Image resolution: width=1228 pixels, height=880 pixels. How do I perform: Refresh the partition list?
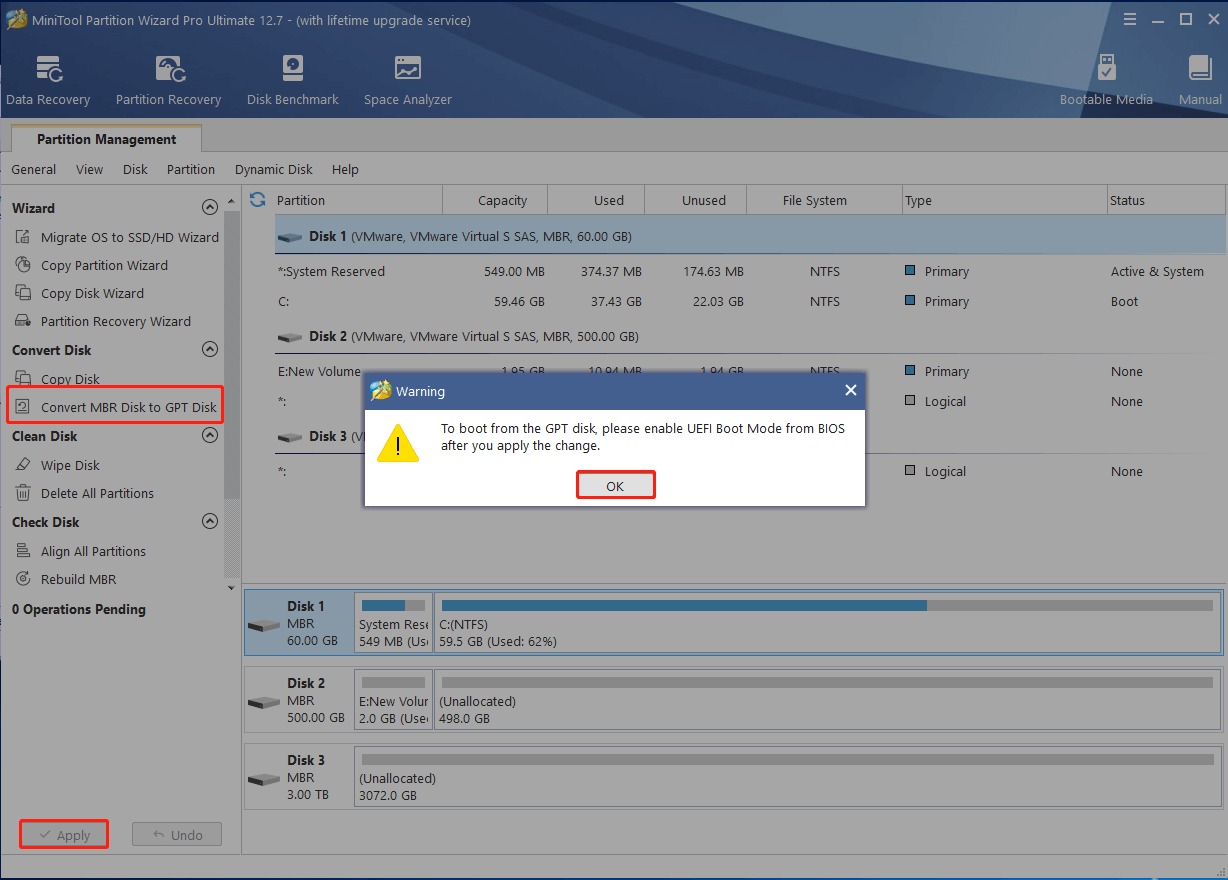(258, 200)
